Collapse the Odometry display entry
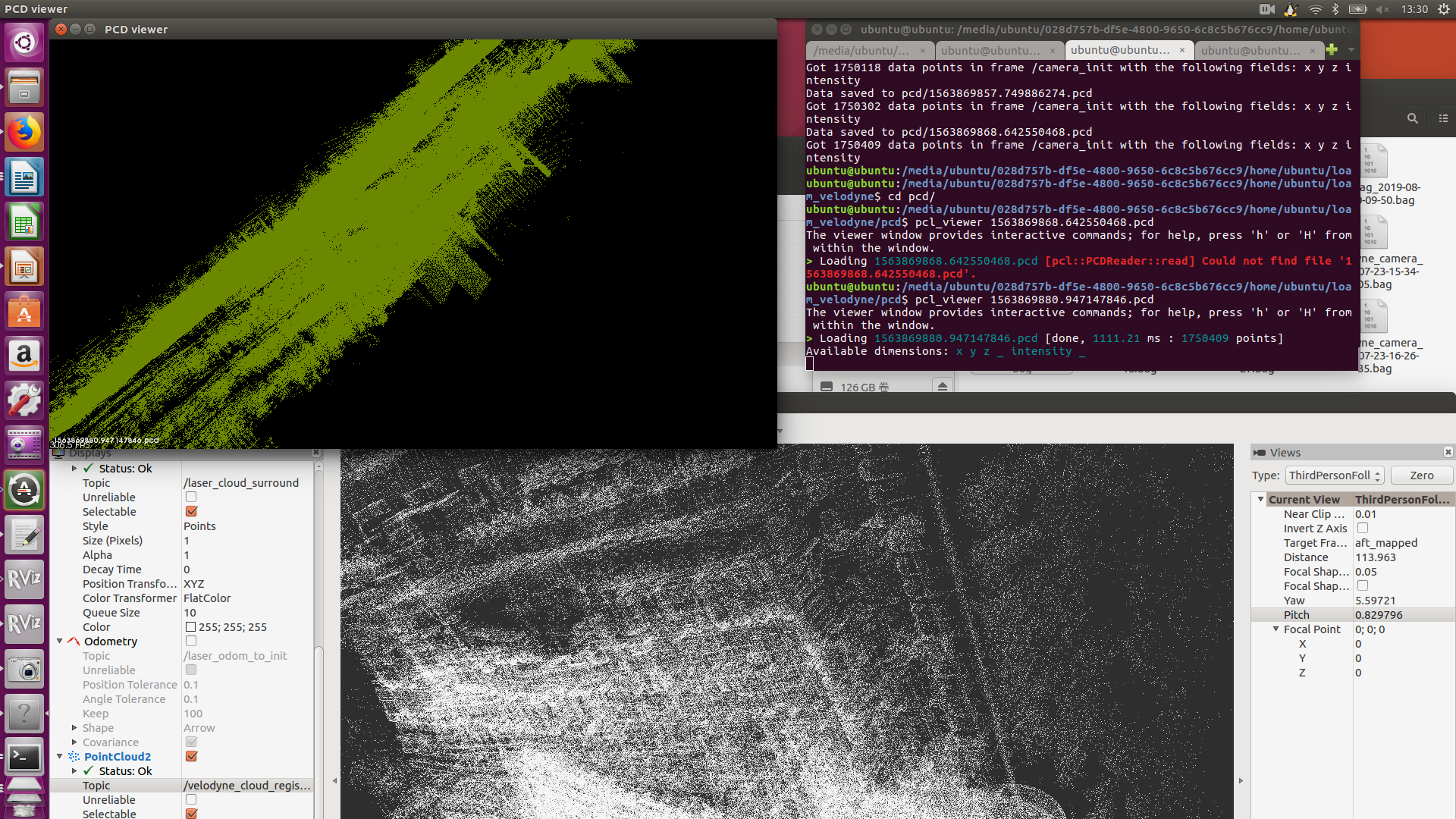This screenshot has height=819, width=1456. point(60,642)
